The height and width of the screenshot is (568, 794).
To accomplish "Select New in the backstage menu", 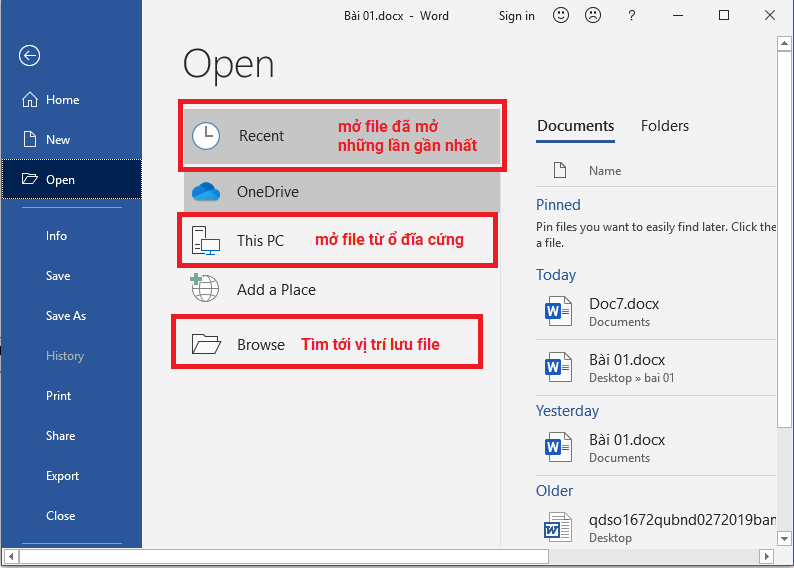I will 72,140.
